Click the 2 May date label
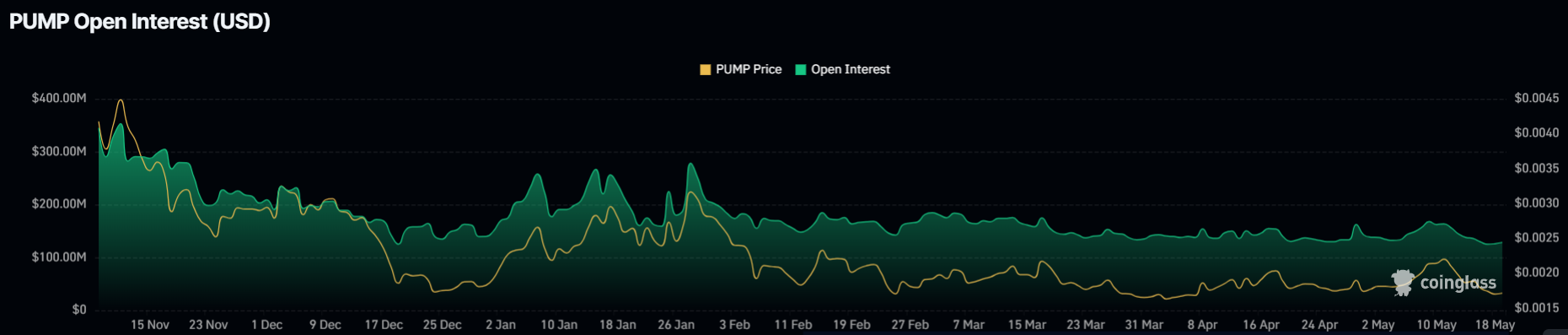Viewport: 1568px width, 335px height. 1378,325
